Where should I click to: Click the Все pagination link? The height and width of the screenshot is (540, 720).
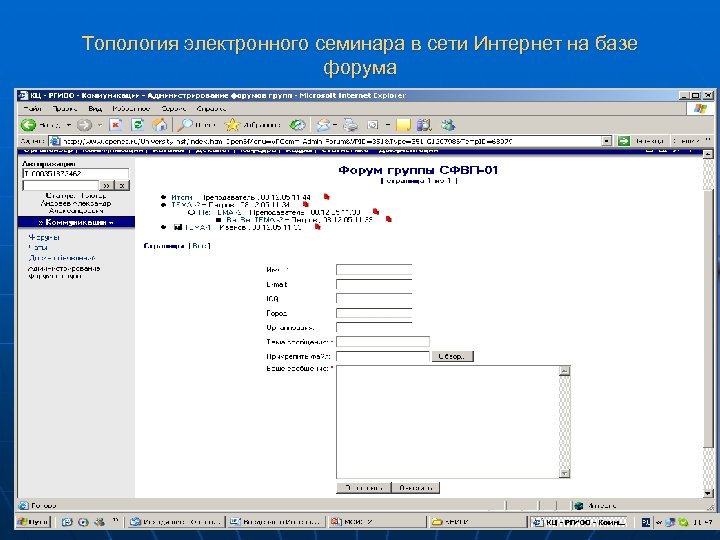tap(199, 246)
